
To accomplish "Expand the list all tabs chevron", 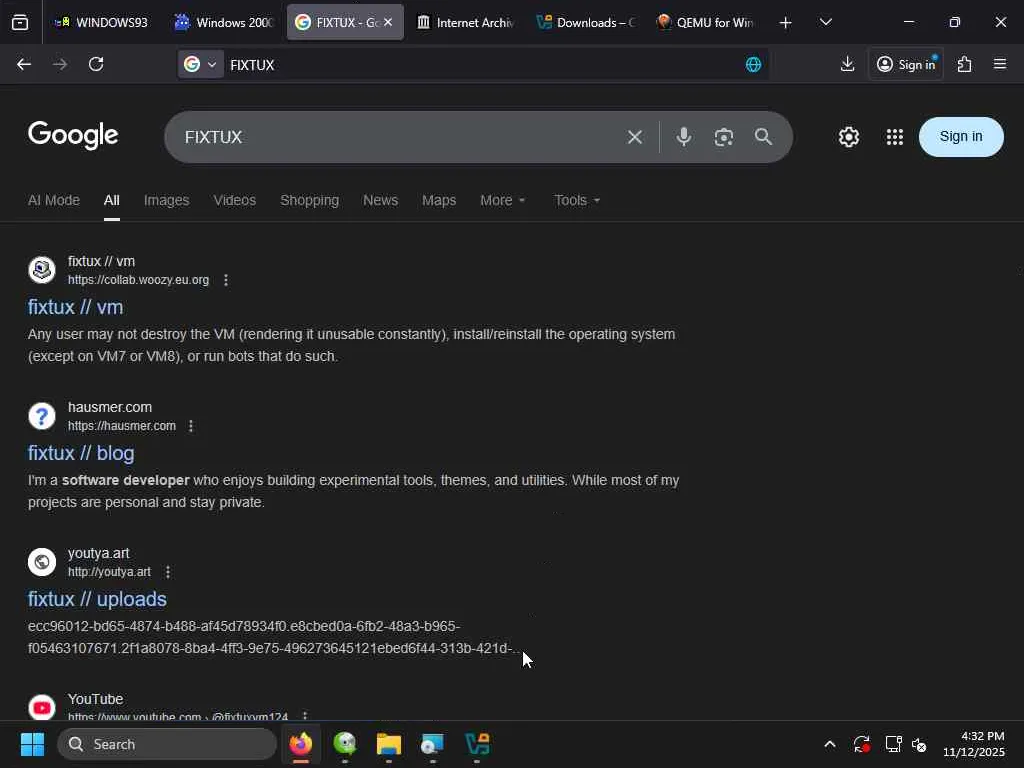I will 825,22.
